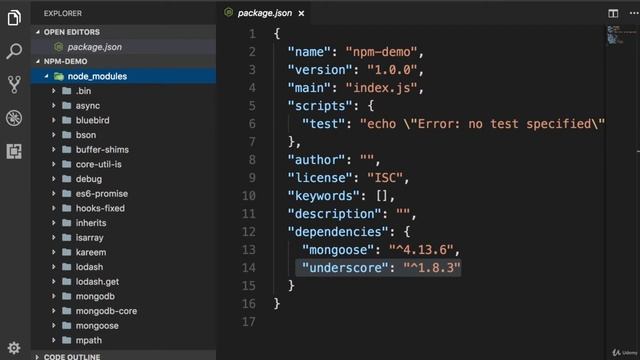Click the Split Editor icon
This screenshot has height=360, width=640.
pos(613,13)
